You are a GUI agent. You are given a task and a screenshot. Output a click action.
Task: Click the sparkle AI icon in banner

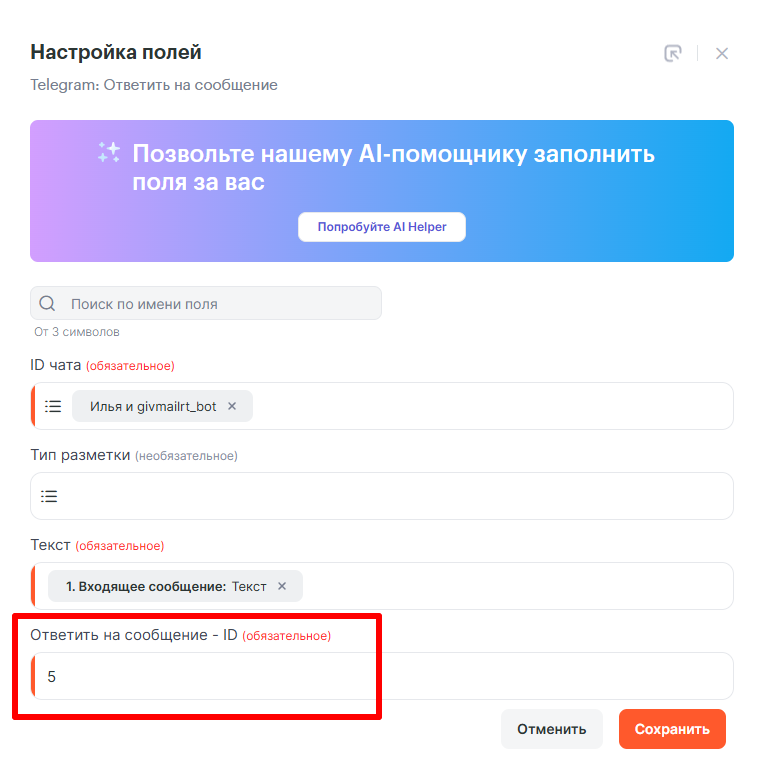tap(109, 153)
